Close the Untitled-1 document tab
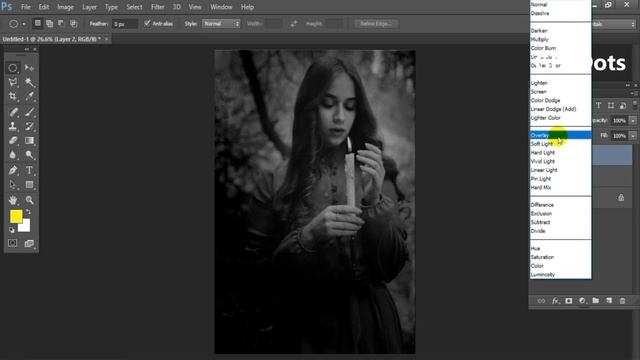640x360 pixels. click(107, 39)
